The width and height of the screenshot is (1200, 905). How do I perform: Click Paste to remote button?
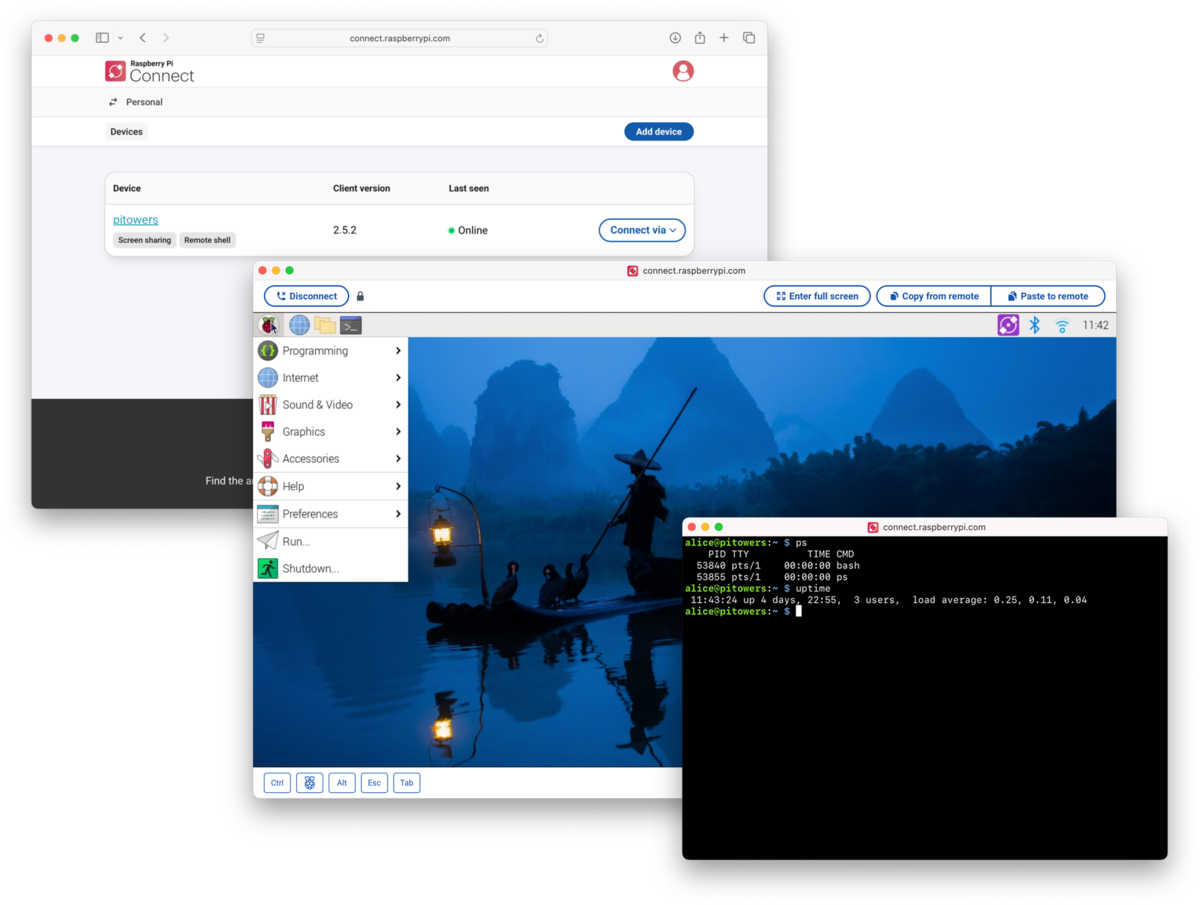pyautogui.click(x=1048, y=296)
